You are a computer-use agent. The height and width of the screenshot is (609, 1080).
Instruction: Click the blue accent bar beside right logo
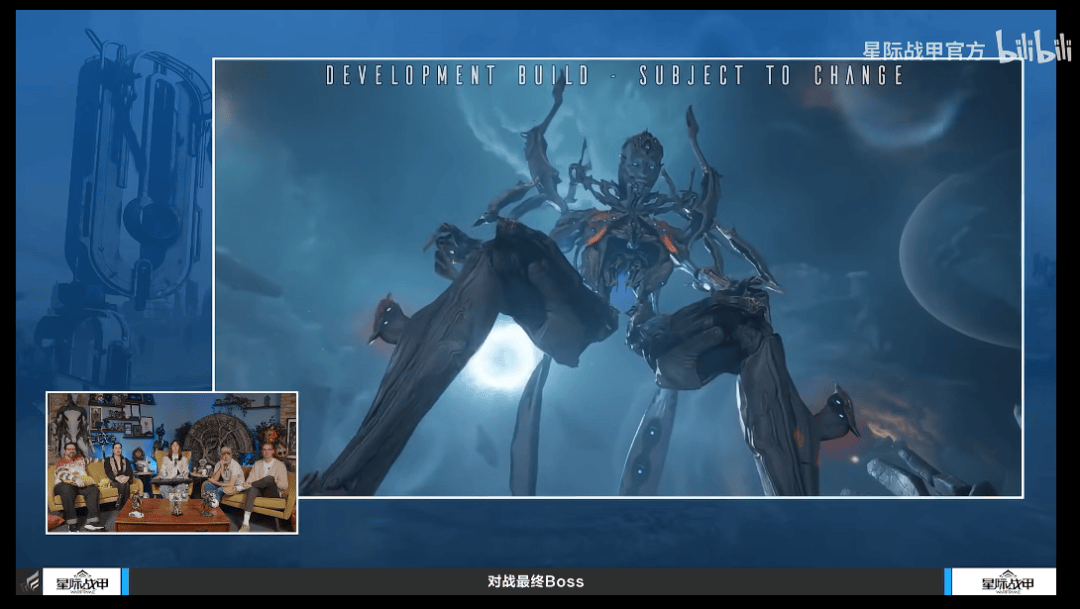coord(947,582)
